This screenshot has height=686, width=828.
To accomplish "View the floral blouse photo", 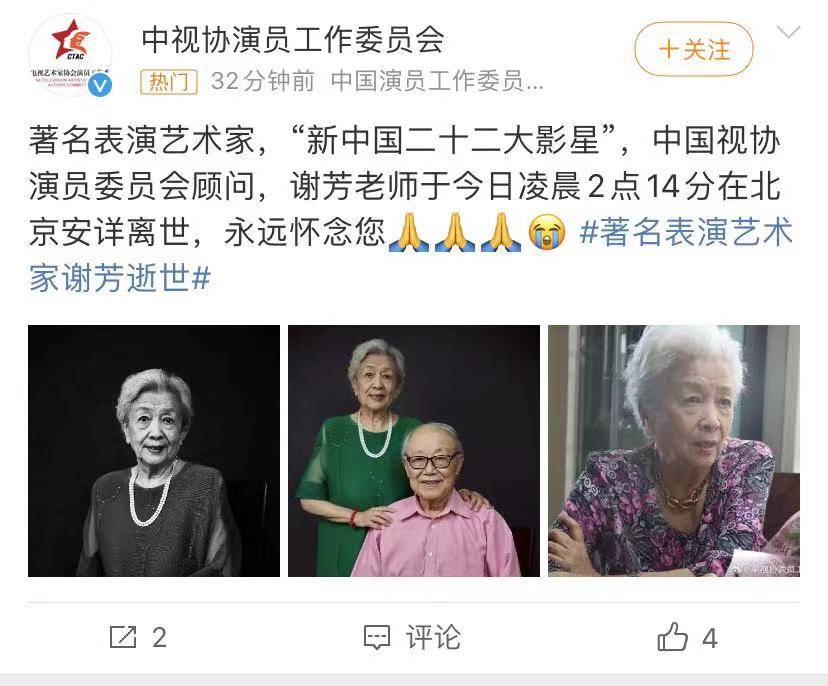I will point(674,451).
